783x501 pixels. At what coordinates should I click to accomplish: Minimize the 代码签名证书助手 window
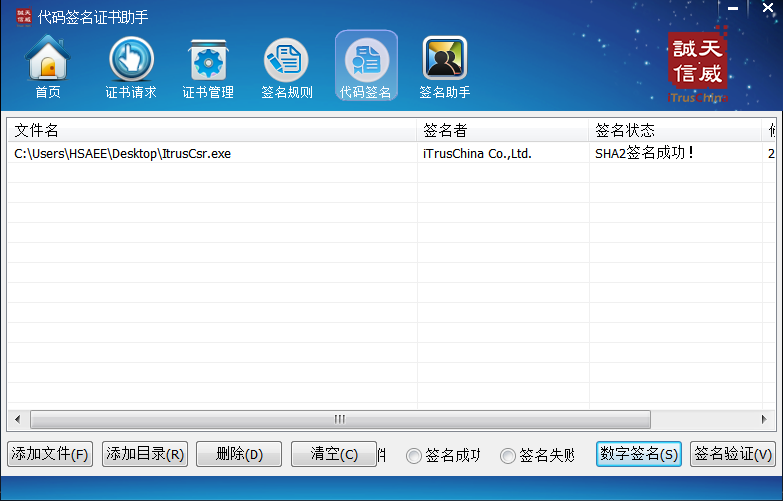(733, 8)
